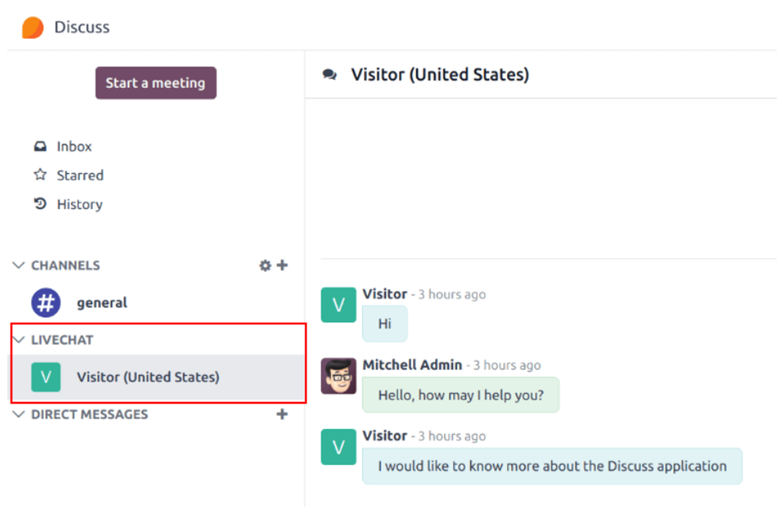
Task: Open the Starred messages view
Action: pyautogui.click(x=80, y=175)
